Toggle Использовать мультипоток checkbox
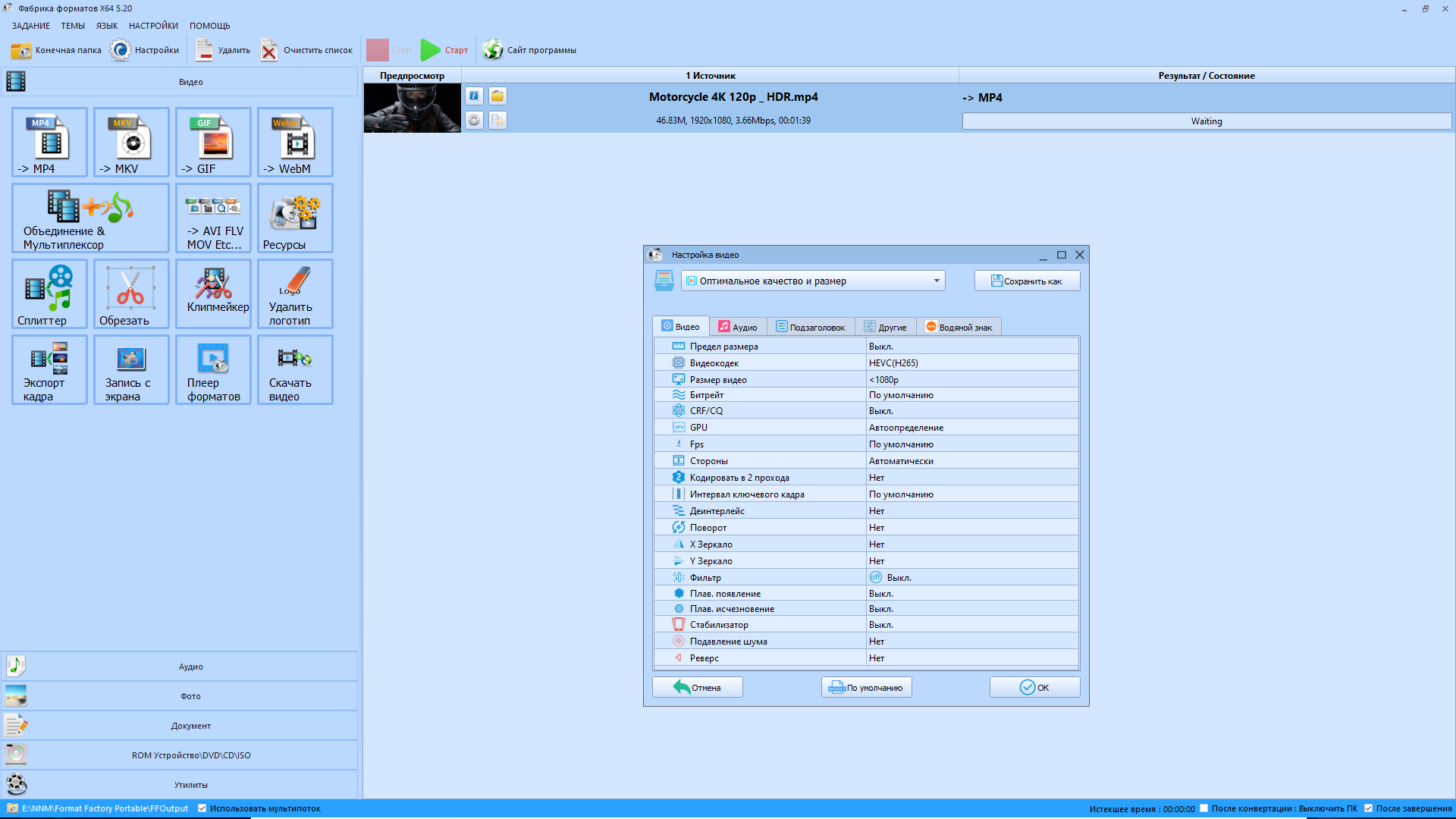The width and height of the screenshot is (1456, 819). (202, 808)
